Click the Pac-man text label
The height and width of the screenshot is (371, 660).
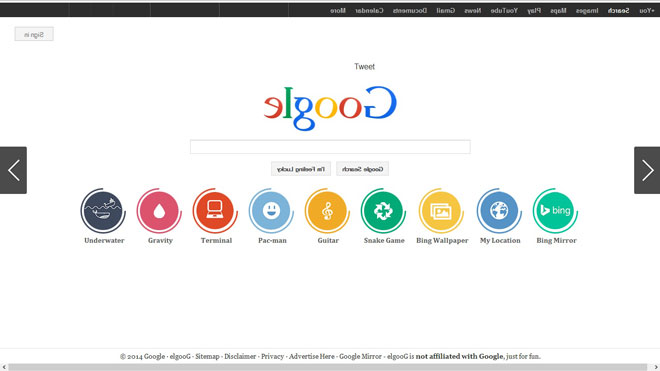tap(272, 240)
